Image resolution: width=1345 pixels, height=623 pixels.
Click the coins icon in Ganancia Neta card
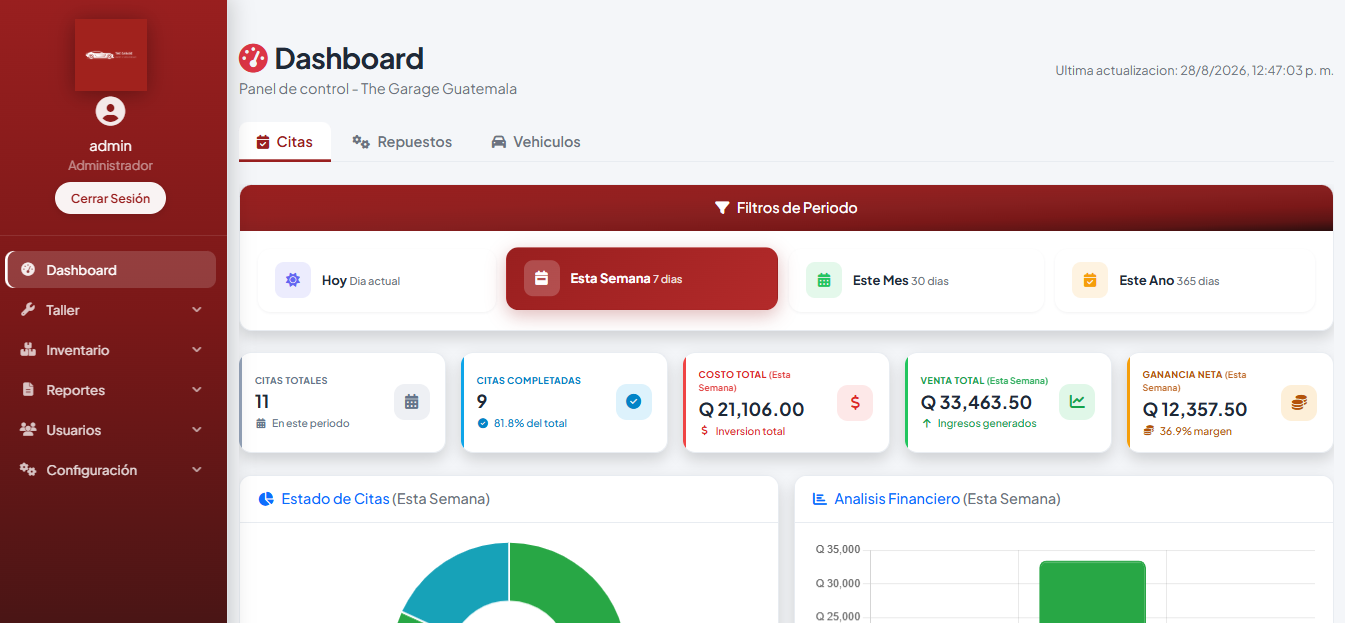(x=1299, y=403)
